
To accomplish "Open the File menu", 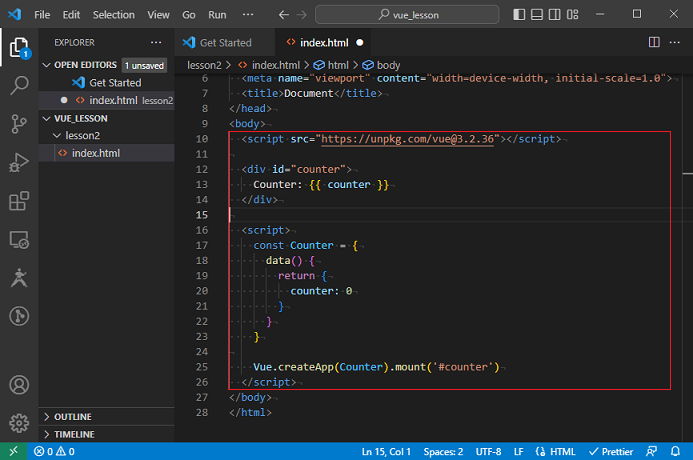I will pos(42,15).
